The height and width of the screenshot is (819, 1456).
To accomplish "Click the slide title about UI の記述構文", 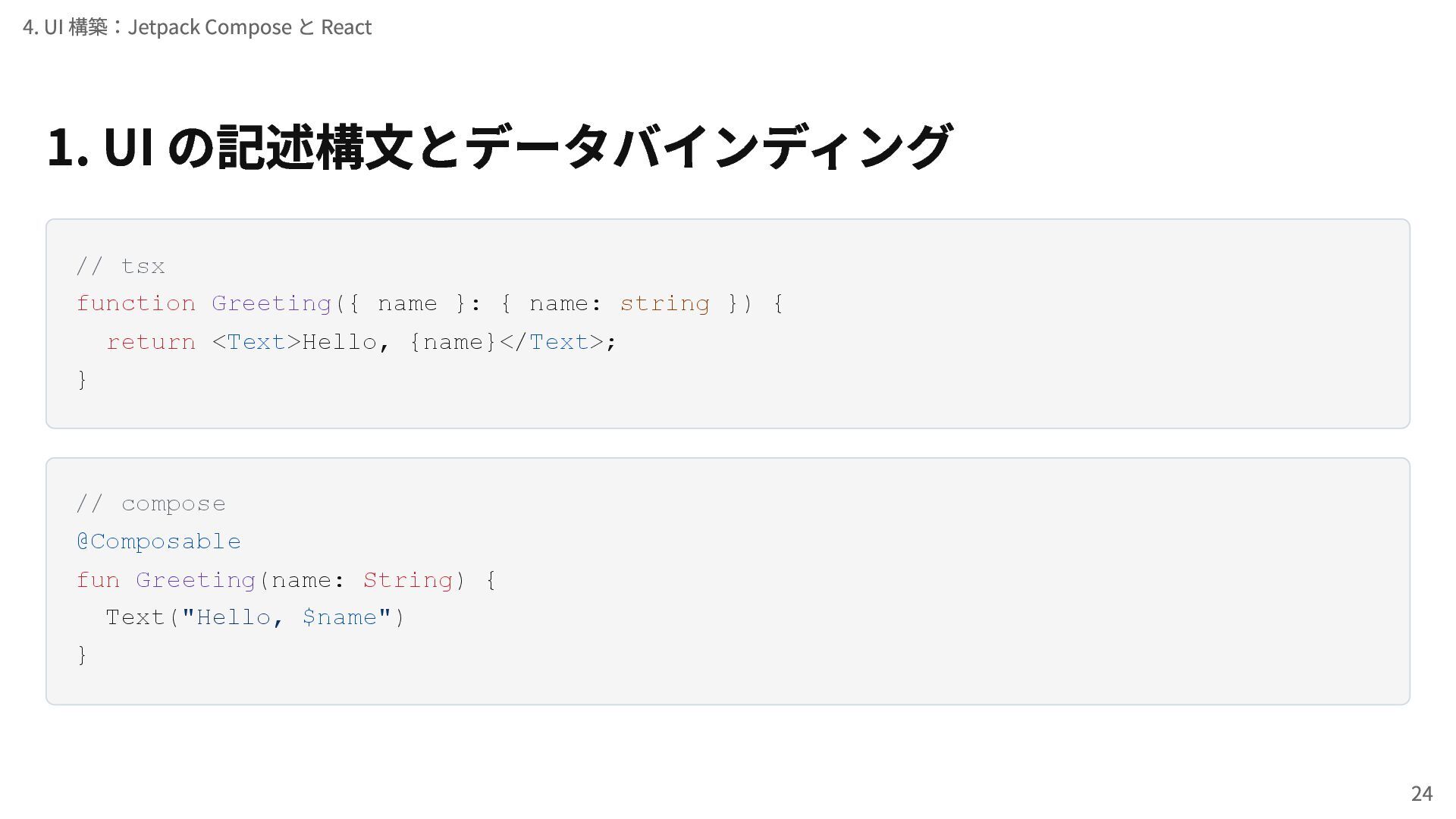I will click(498, 146).
